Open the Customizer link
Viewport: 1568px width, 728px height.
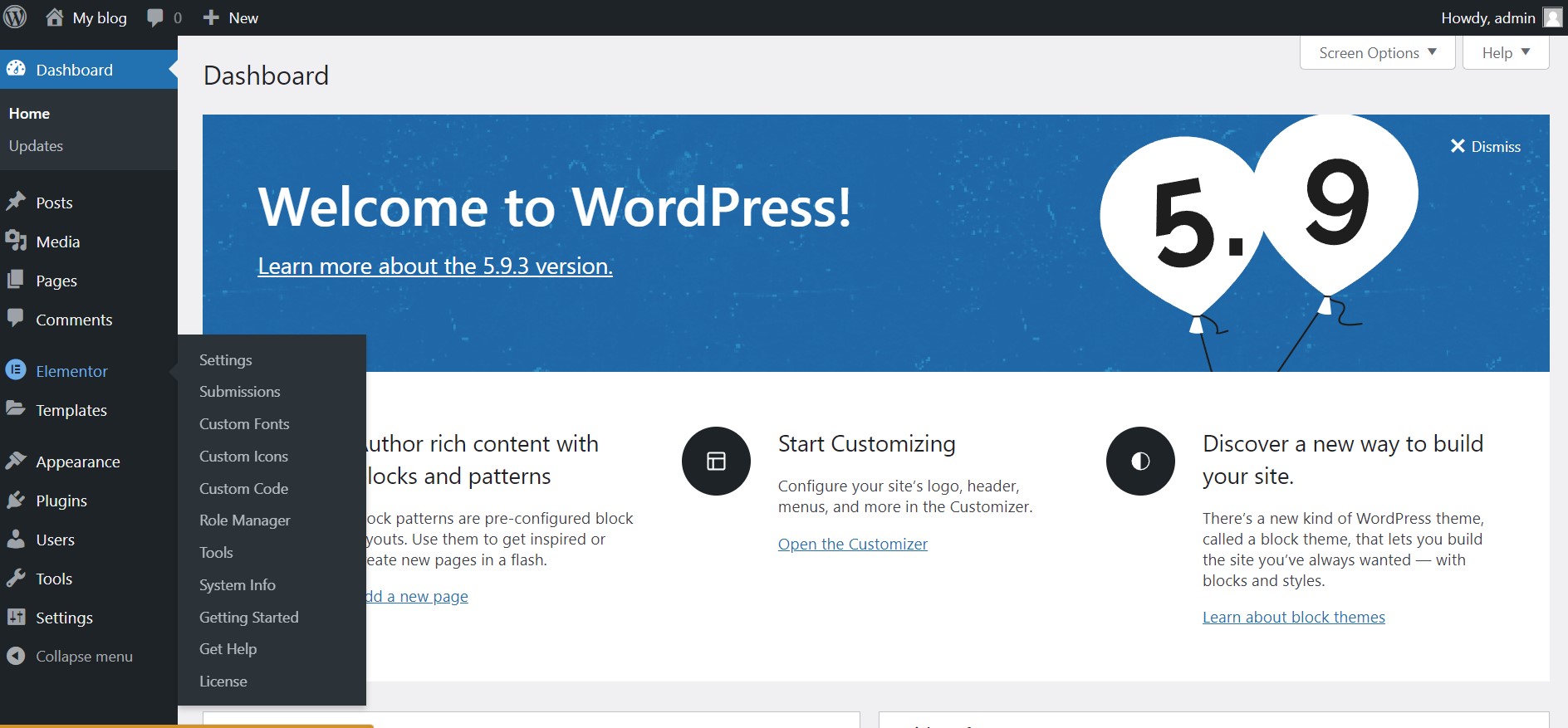(852, 544)
